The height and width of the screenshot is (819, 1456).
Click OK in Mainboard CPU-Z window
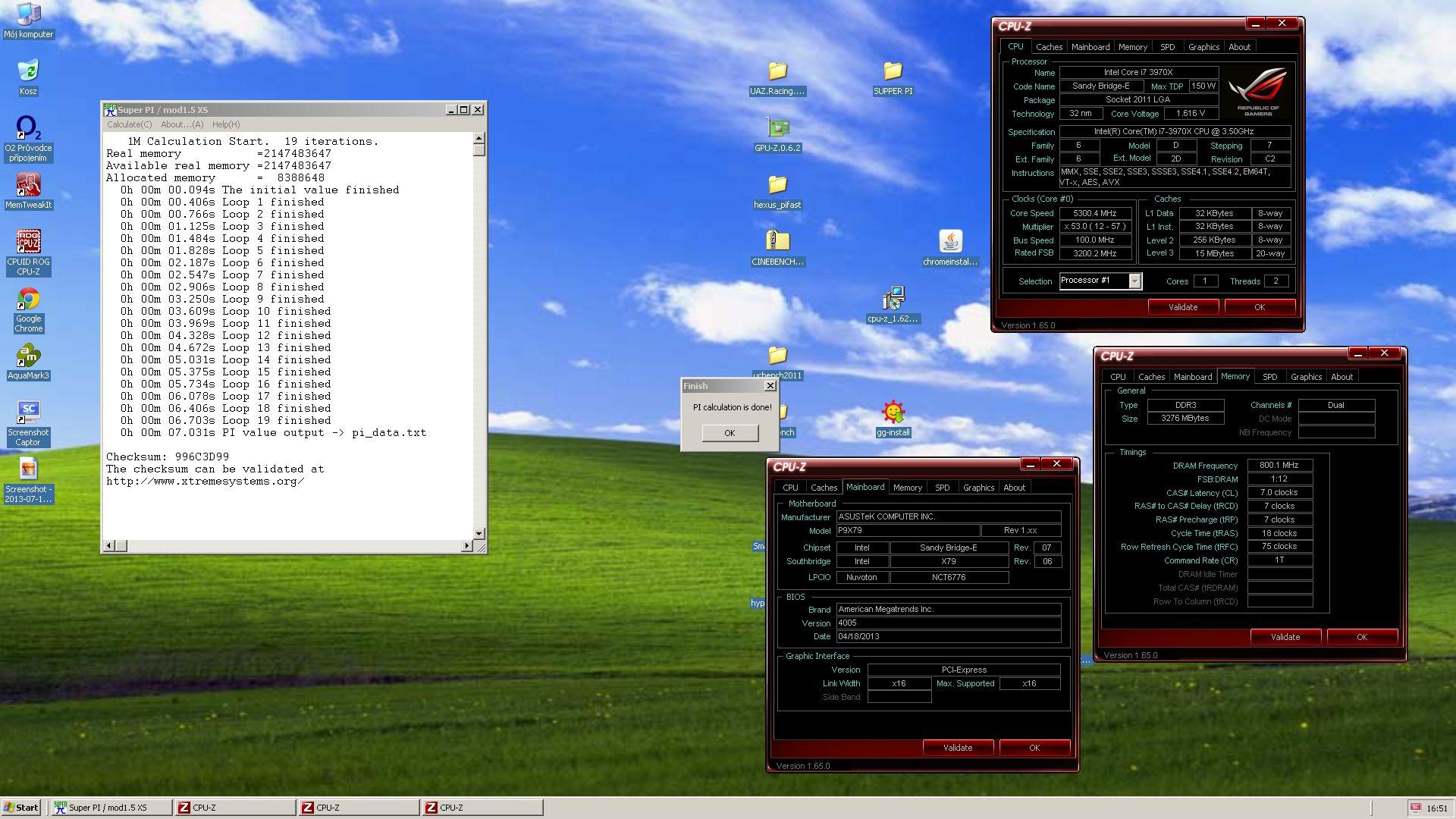1034,748
